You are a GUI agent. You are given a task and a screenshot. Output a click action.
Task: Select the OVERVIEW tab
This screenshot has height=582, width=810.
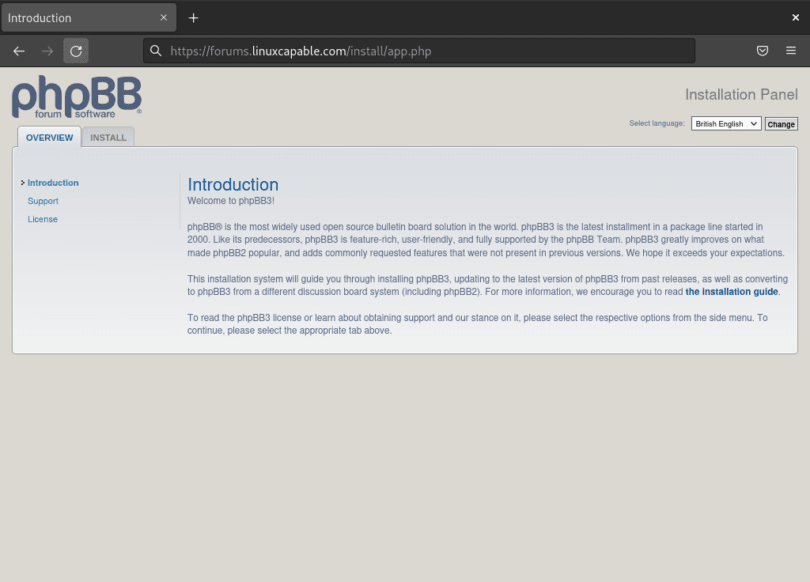48,137
